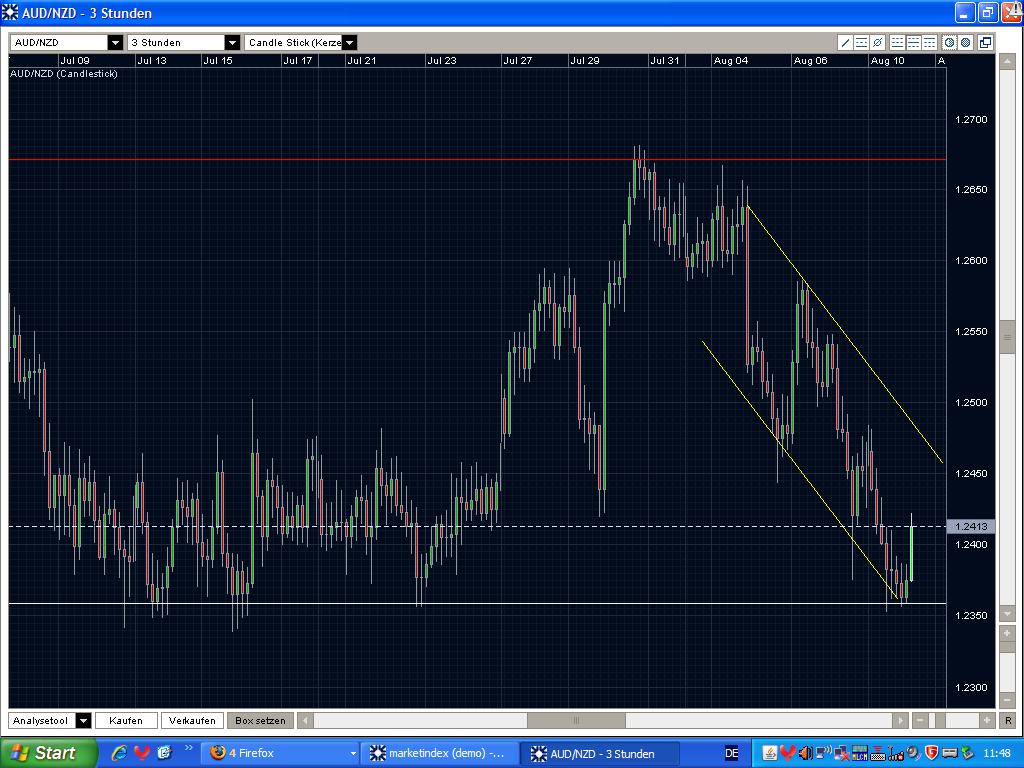This screenshot has height=768, width=1024.
Task: Click the vertical scrollbar thumb
Action: point(1007,337)
